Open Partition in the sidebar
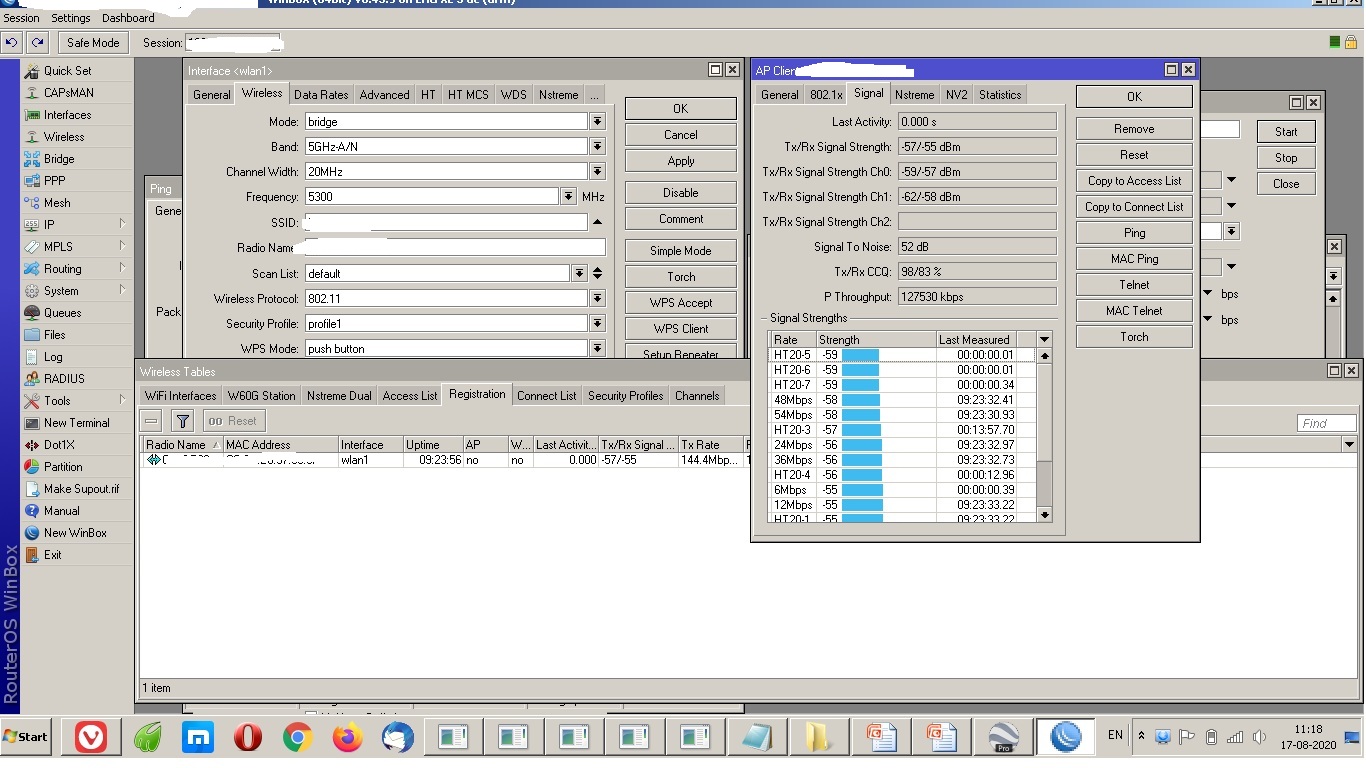 click(x=63, y=467)
